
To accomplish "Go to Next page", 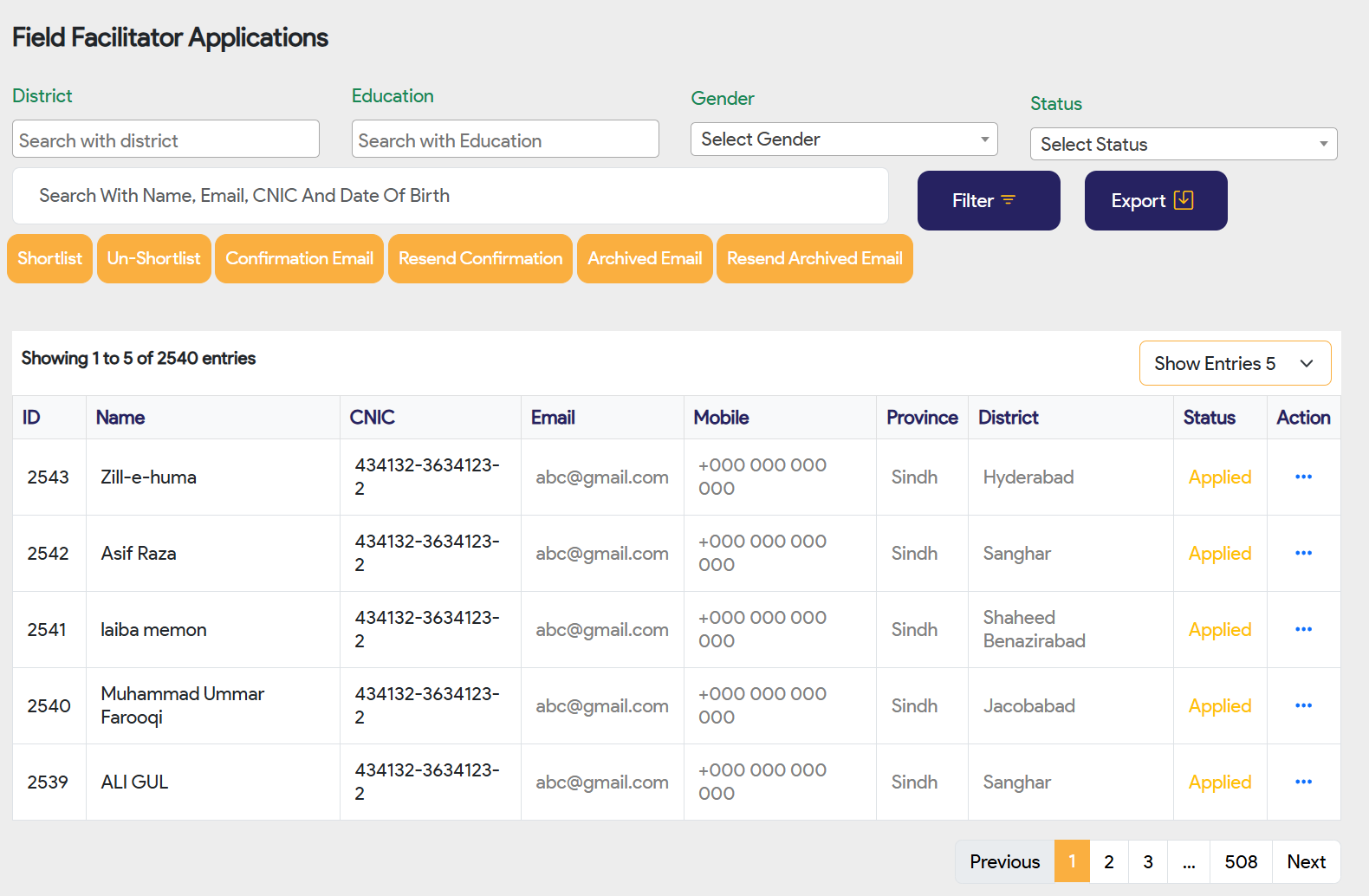I will [x=1306, y=862].
